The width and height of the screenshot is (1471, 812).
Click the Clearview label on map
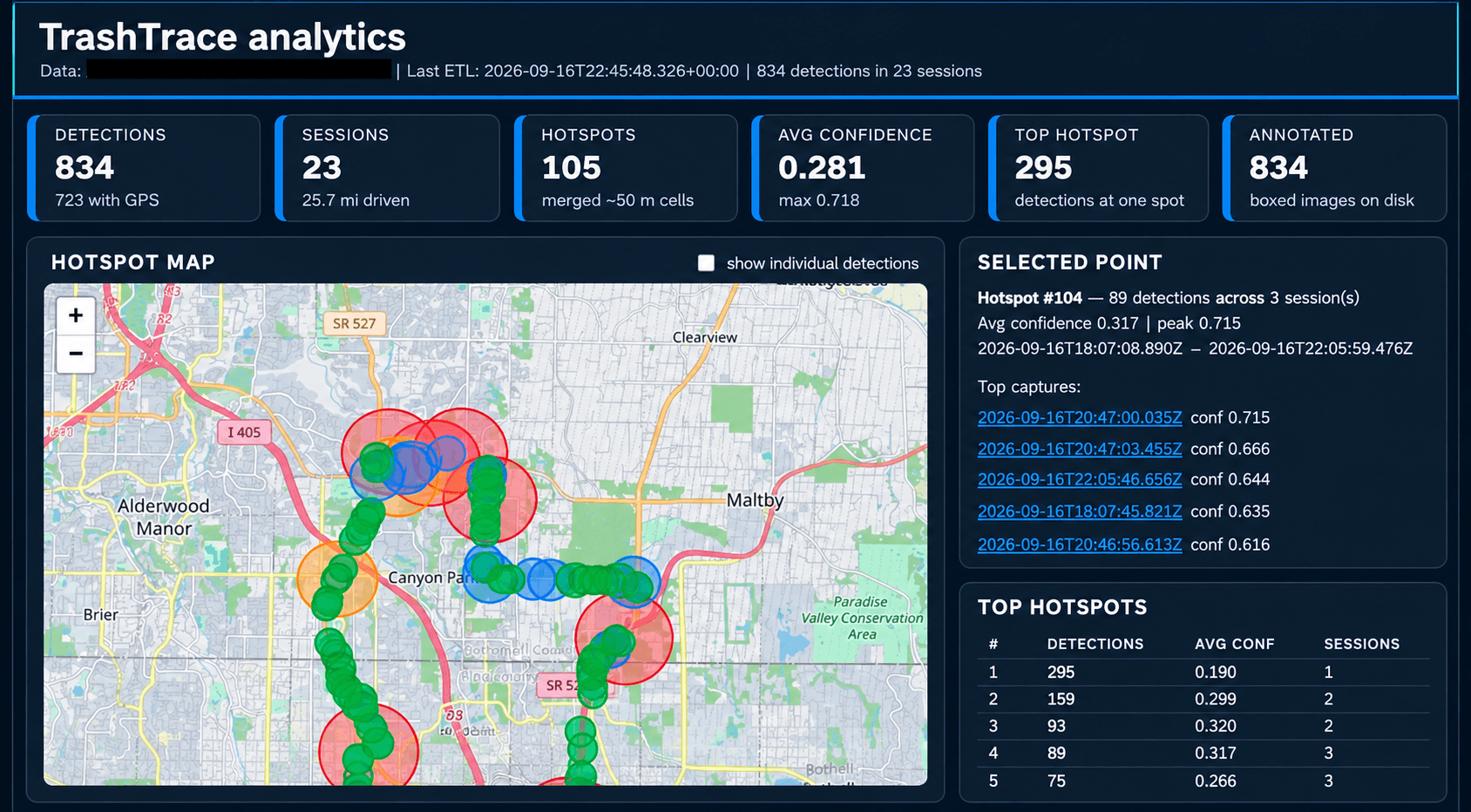click(x=705, y=337)
